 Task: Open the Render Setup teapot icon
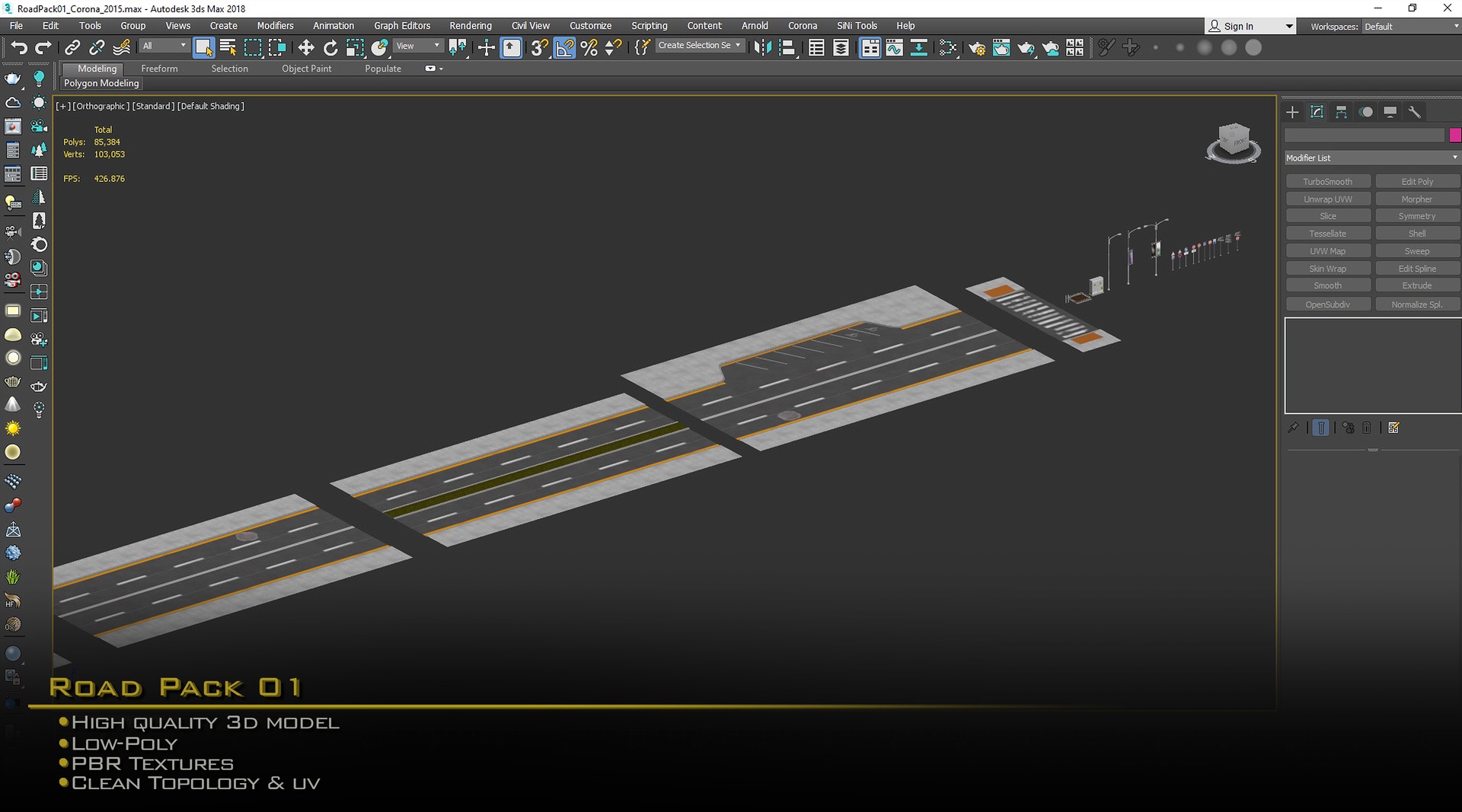click(977, 48)
